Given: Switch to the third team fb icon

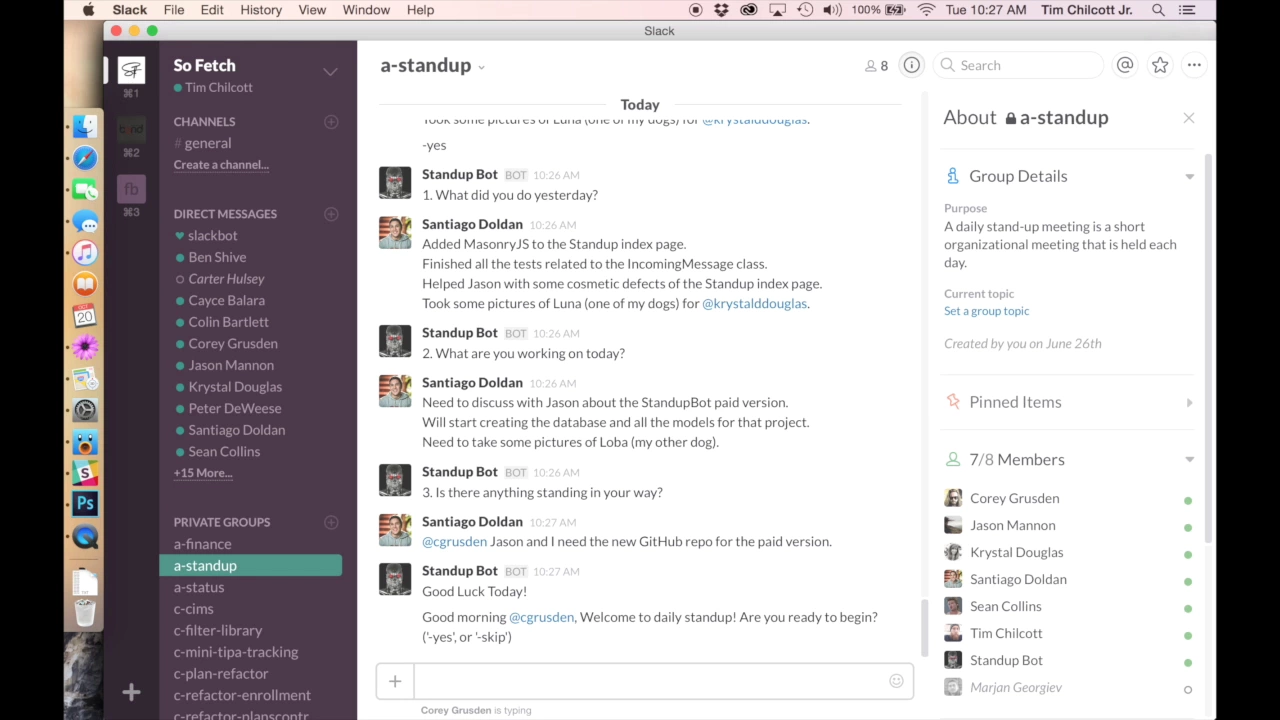Looking at the screenshot, I should coord(131,189).
